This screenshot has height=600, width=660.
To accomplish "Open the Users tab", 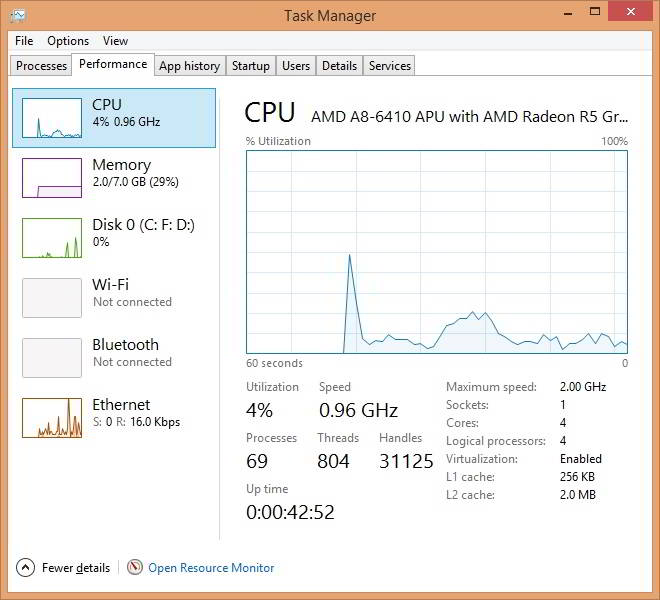I will tap(296, 66).
